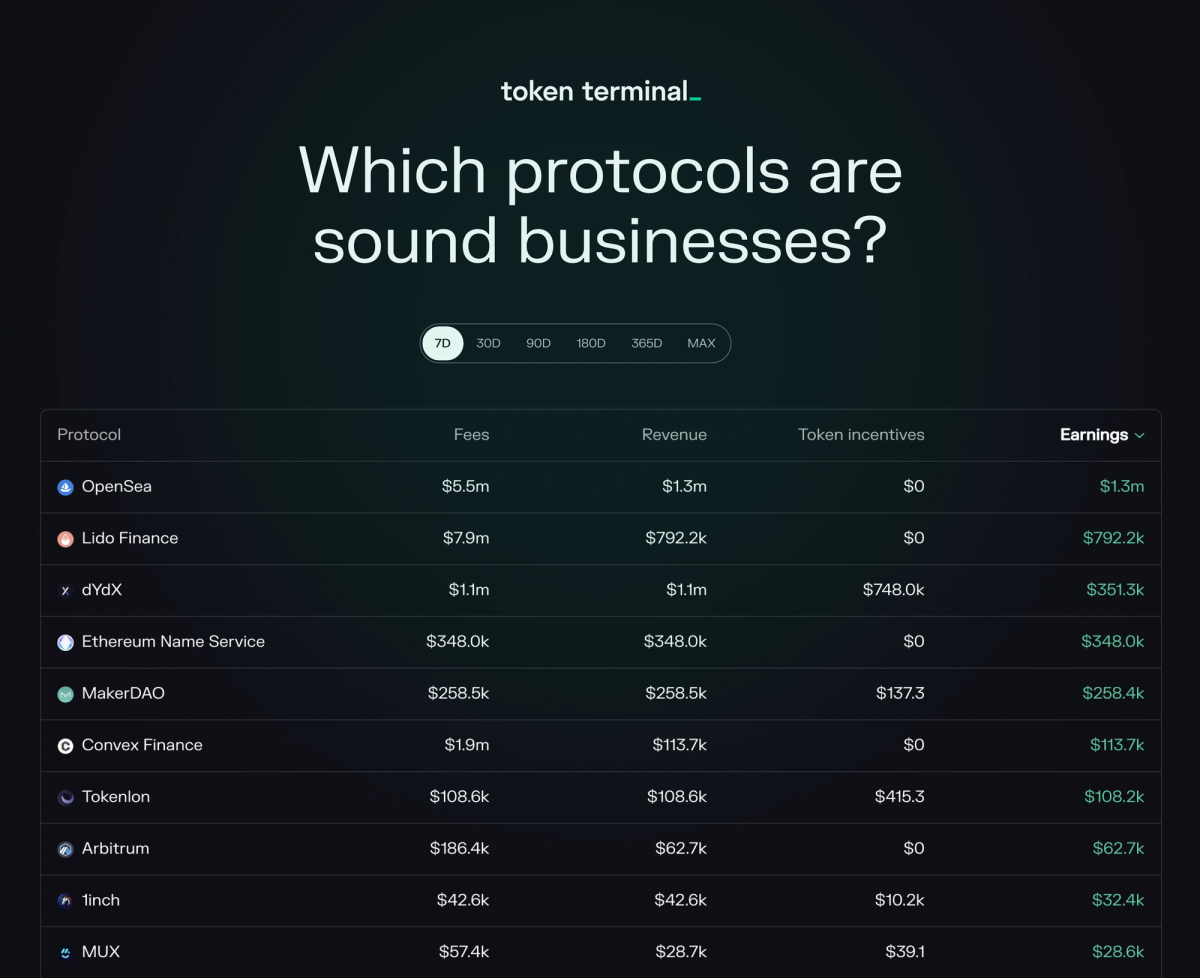
Task: Click the dYdX protocol icon
Action: [x=65, y=591]
